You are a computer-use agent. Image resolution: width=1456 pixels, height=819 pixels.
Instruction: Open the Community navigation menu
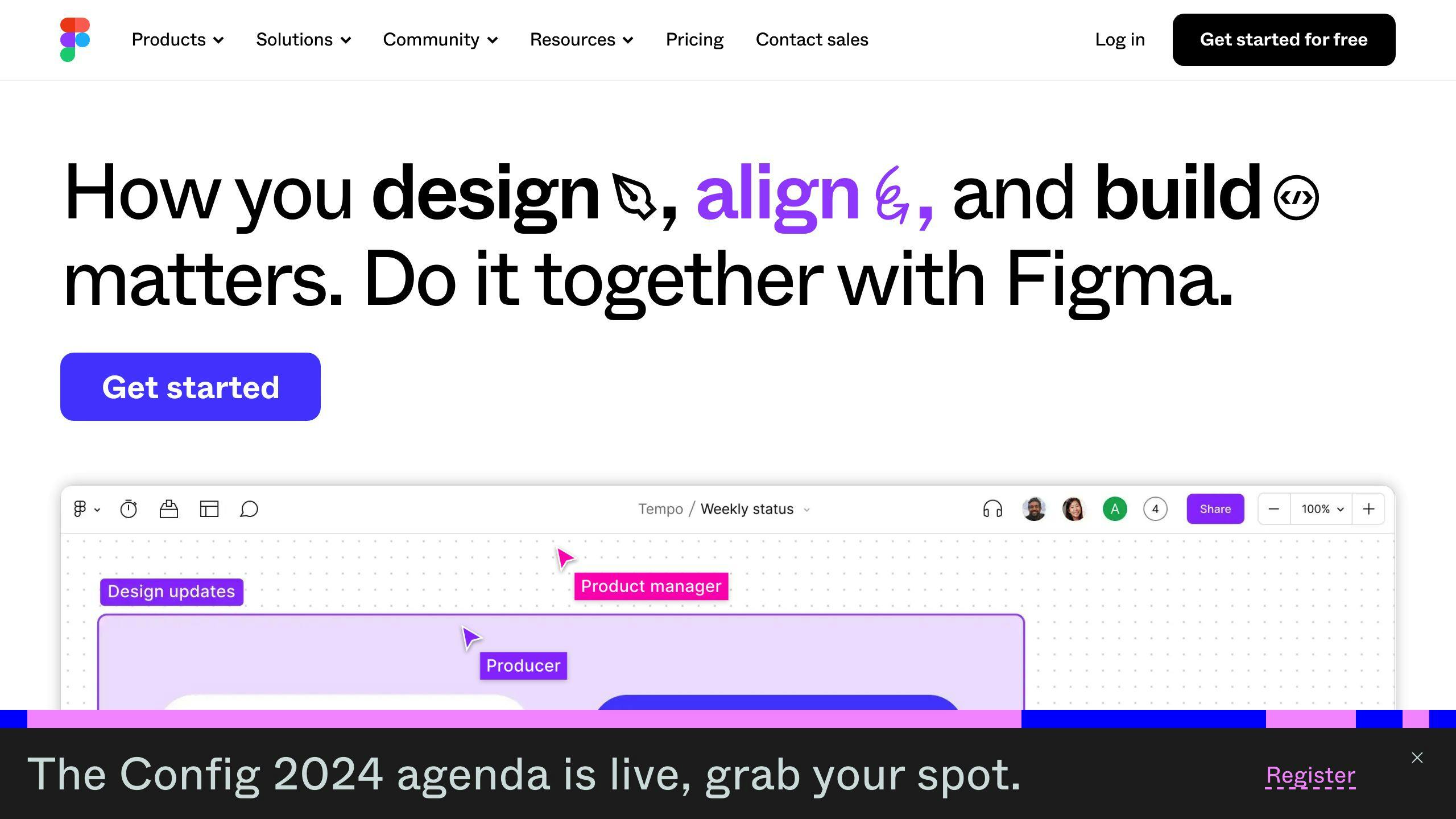440,40
